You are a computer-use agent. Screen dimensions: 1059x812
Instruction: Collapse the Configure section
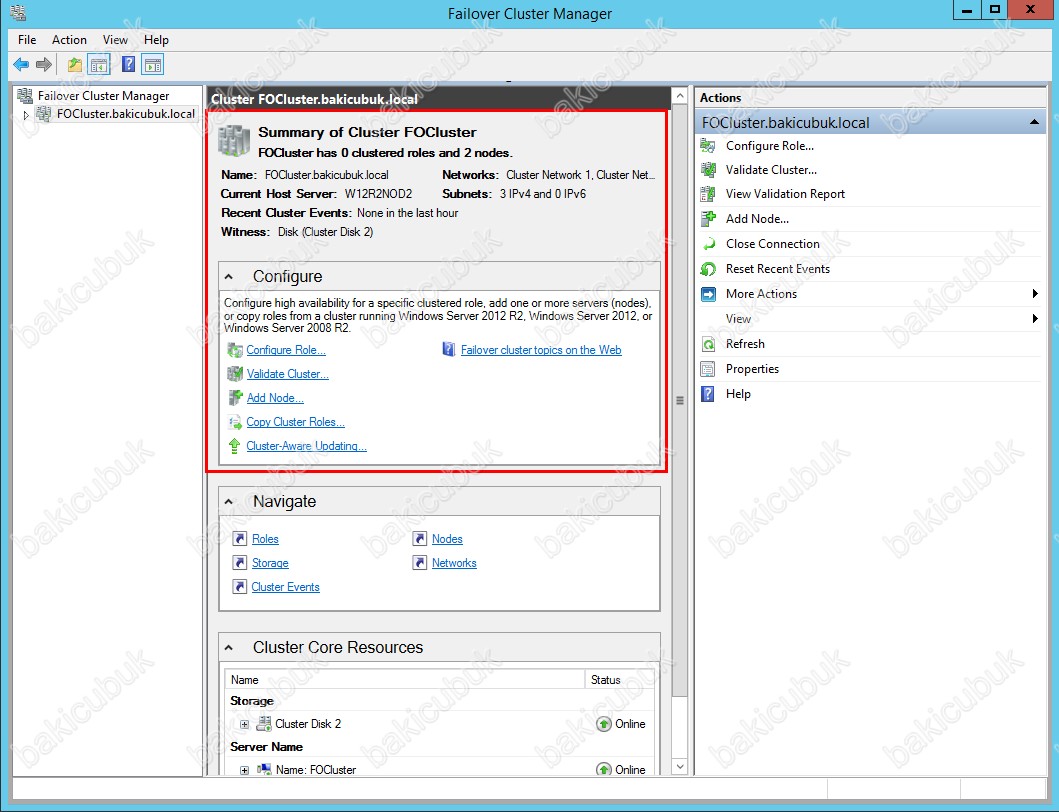[x=229, y=277]
